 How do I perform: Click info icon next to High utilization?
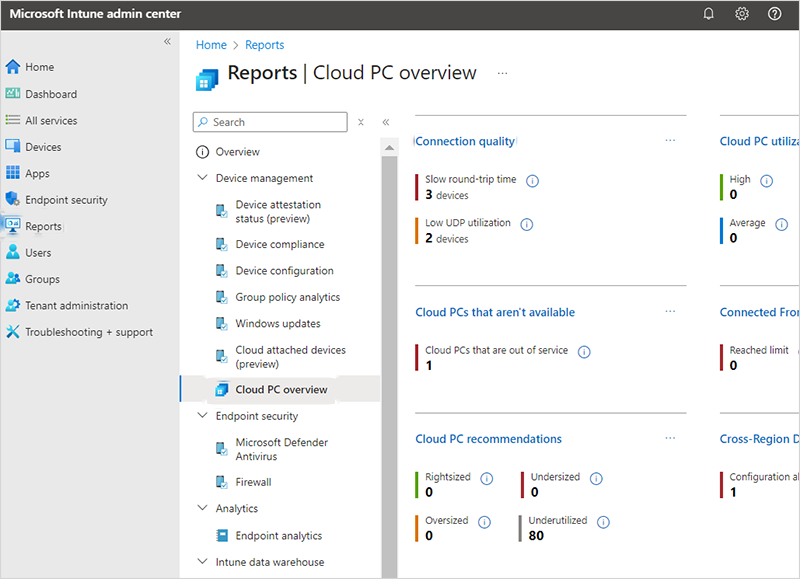(766, 181)
